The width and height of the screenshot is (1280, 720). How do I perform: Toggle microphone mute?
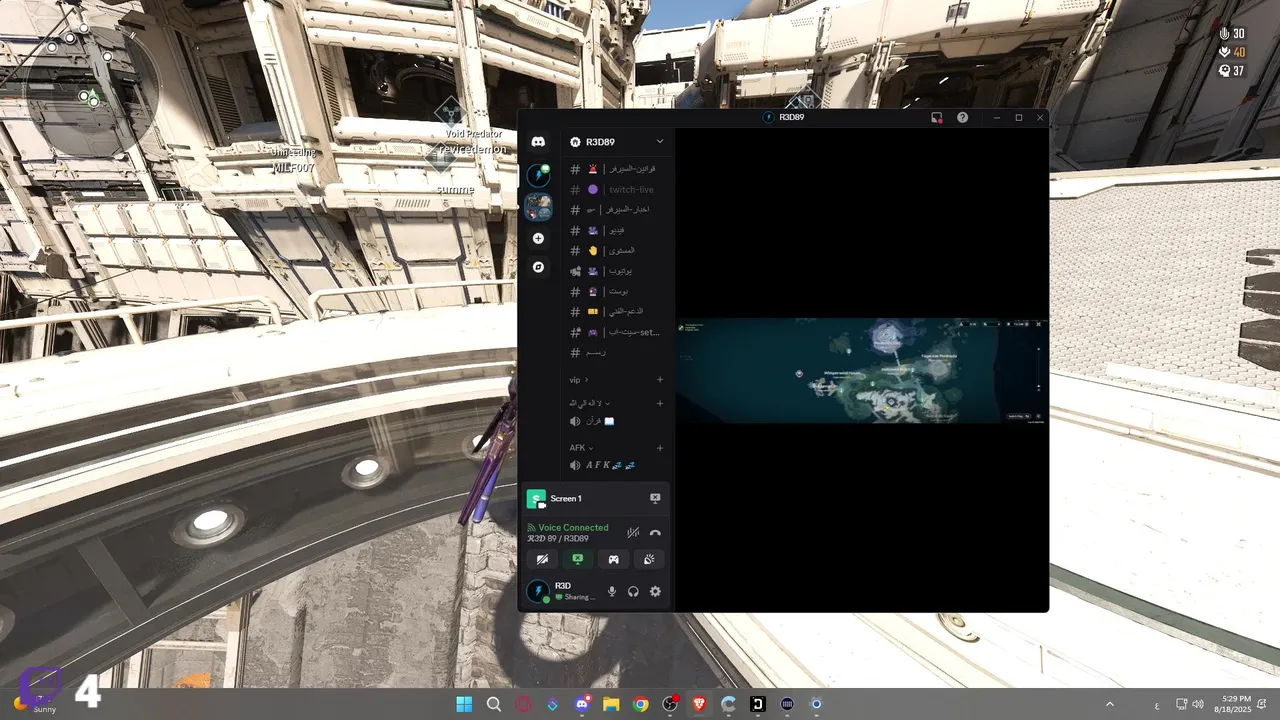612,591
